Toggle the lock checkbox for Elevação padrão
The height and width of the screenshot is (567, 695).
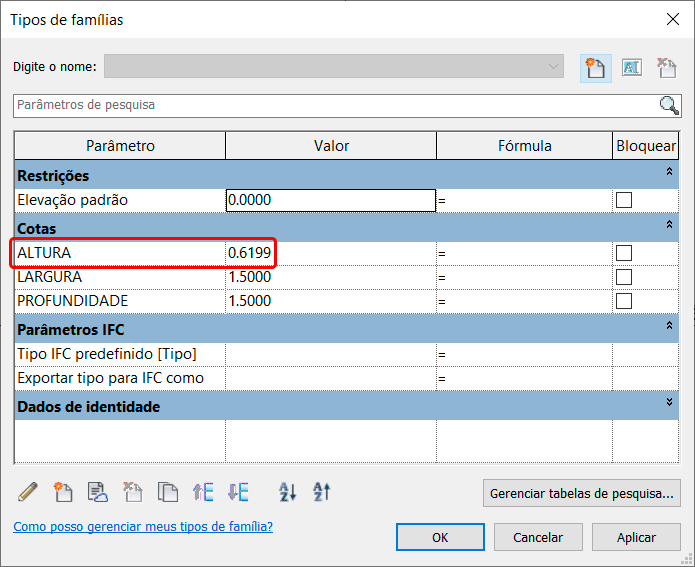624,200
